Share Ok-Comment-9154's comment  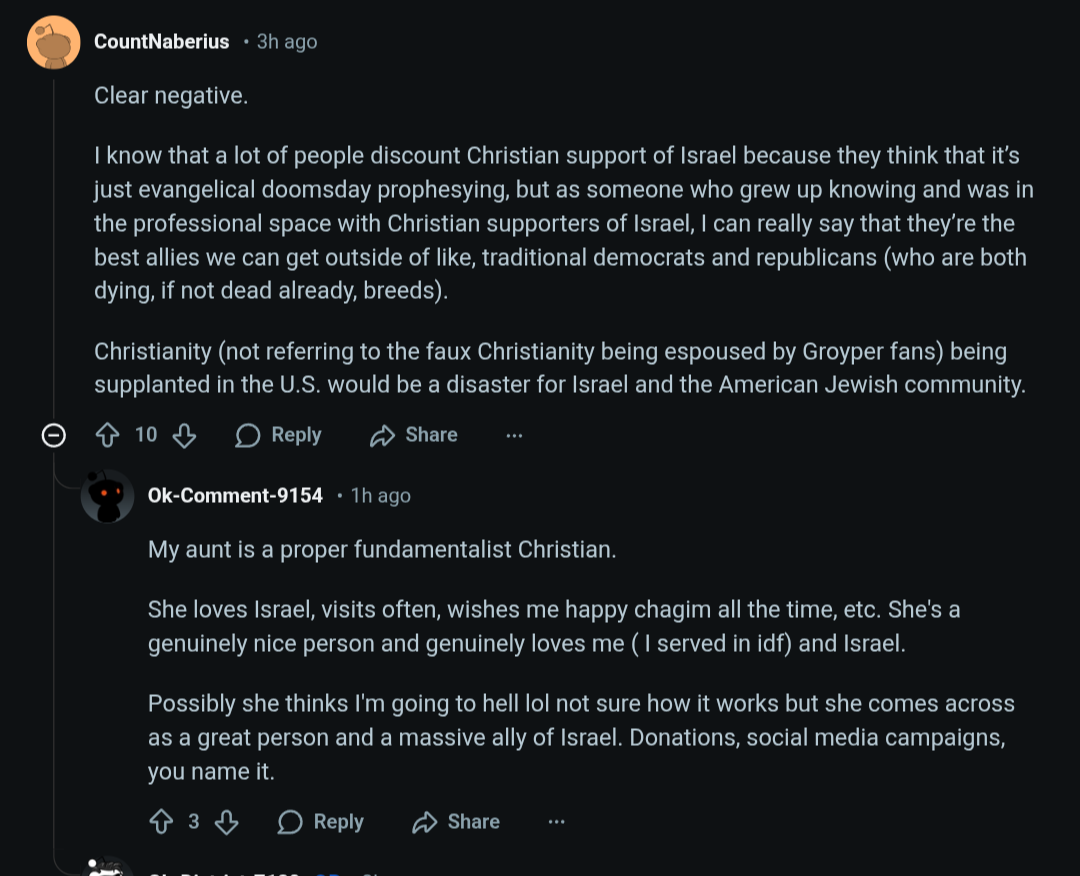tap(455, 822)
